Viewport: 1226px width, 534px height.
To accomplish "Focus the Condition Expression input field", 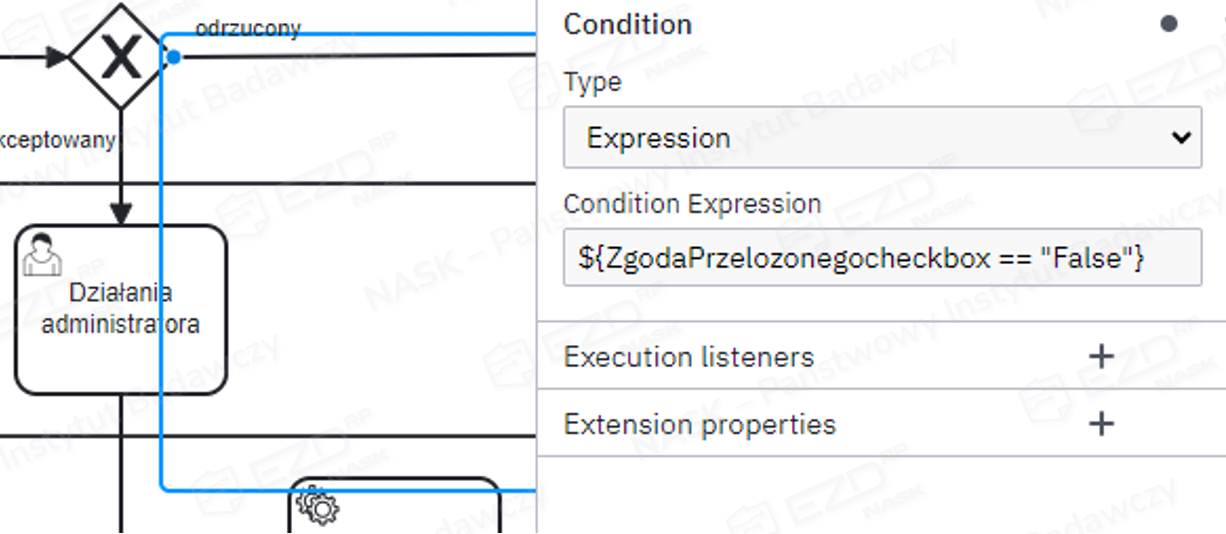I will point(882,258).
